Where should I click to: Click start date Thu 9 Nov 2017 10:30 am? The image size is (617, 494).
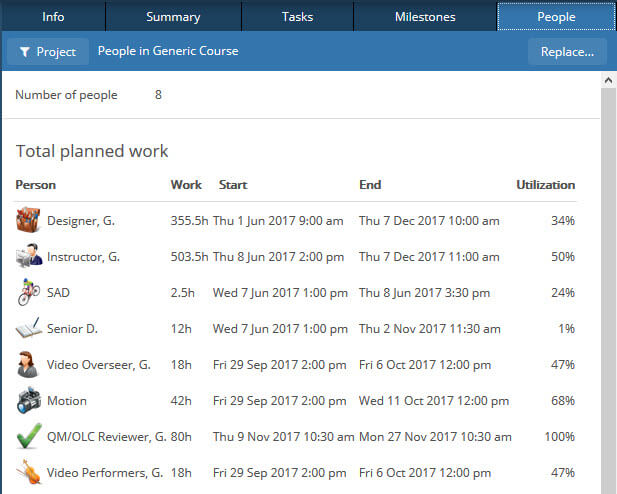[284, 437]
